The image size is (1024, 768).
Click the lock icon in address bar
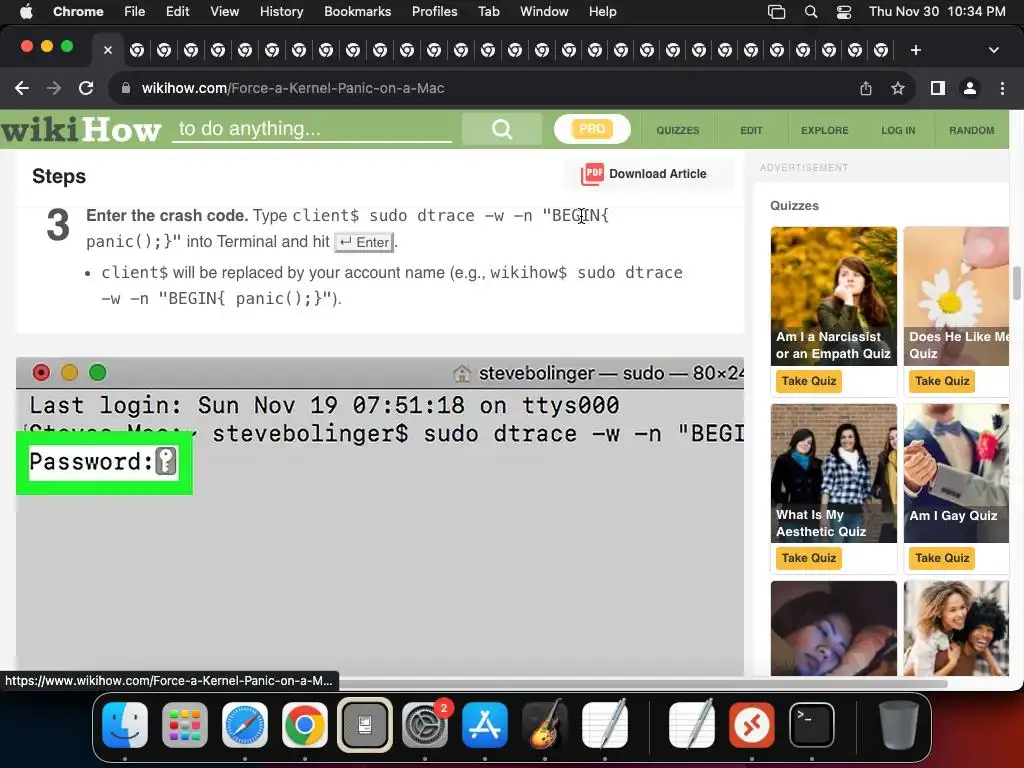coord(126,88)
